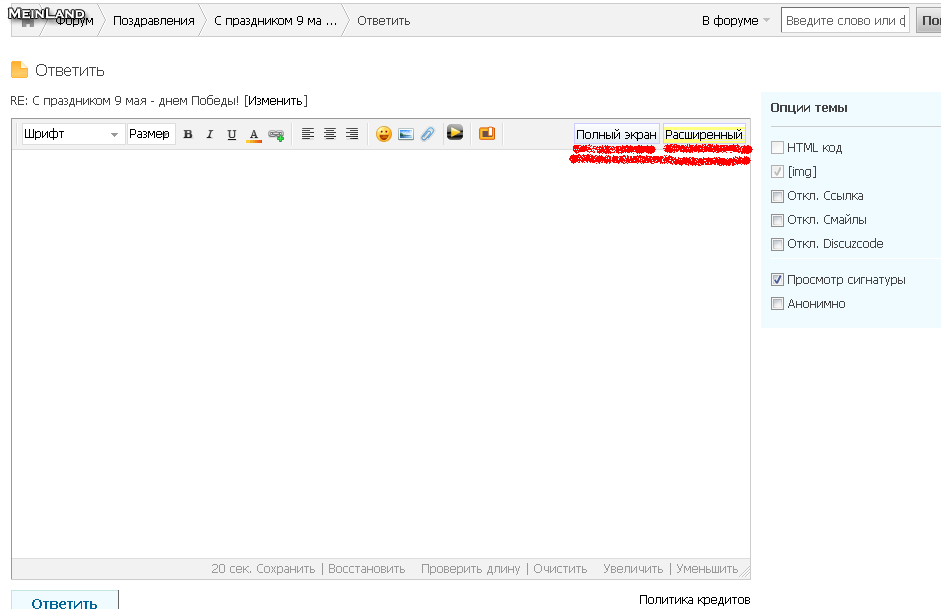Click the Политика кредитов link
The image size is (941, 609).
[x=694, y=600]
